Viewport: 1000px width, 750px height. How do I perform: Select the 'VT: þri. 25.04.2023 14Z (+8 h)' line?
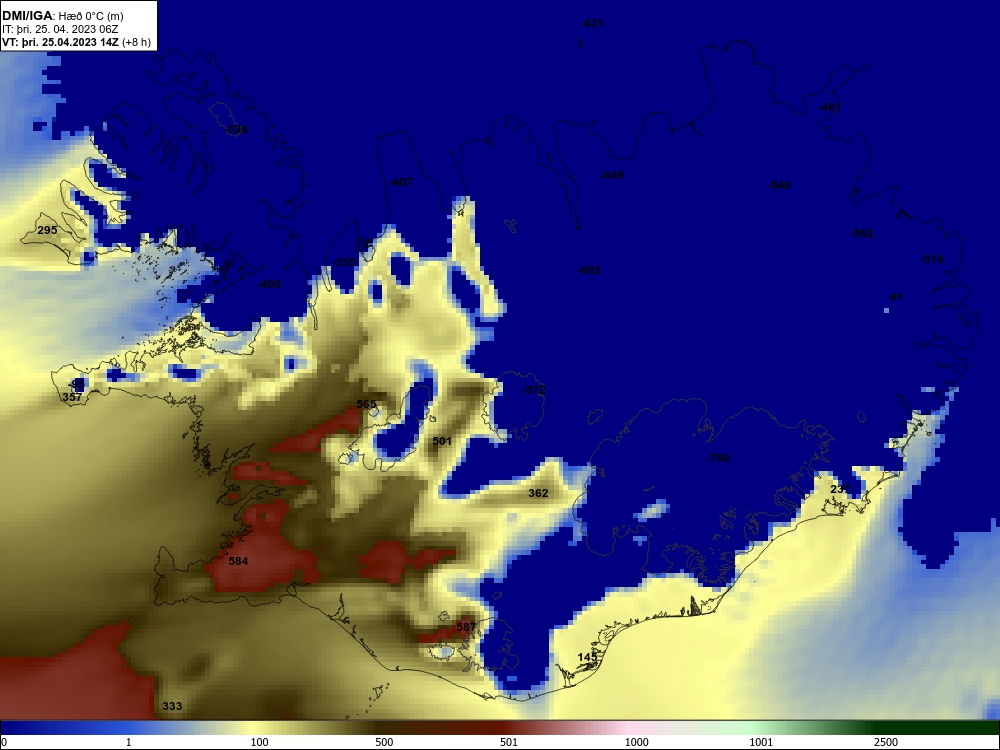point(77,43)
